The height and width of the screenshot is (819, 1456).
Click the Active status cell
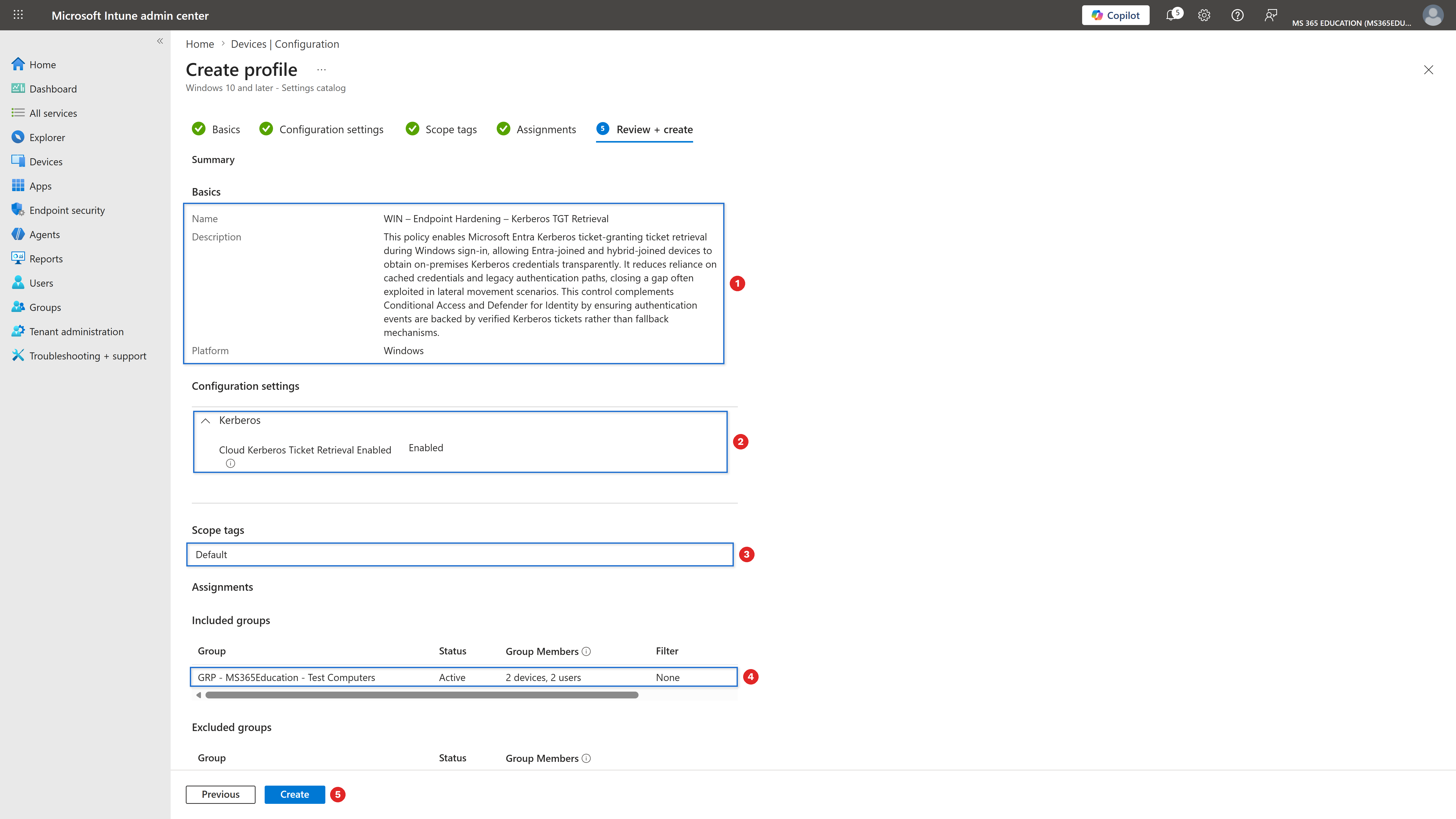(x=452, y=677)
